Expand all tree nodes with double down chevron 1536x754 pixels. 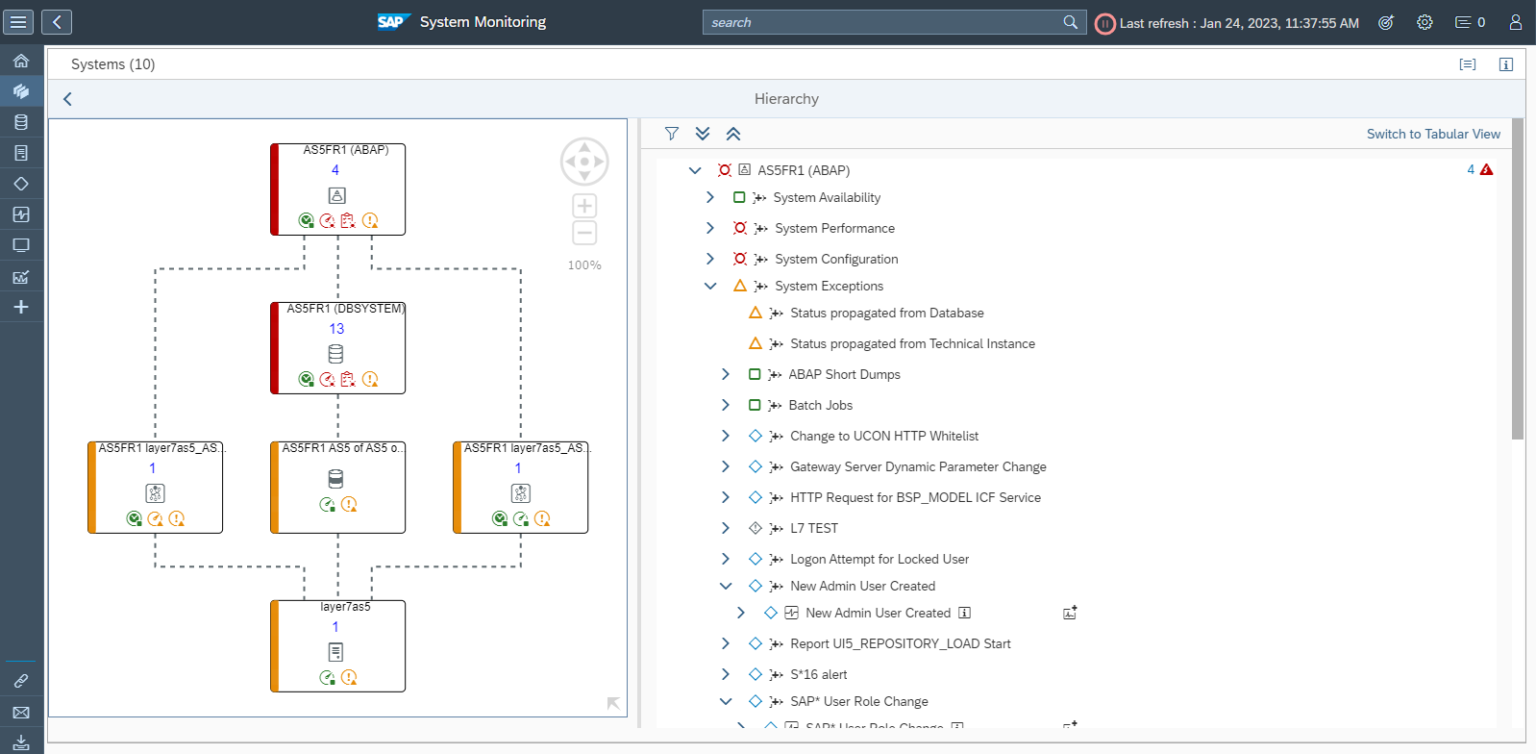pyautogui.click(x=702, y=133)
